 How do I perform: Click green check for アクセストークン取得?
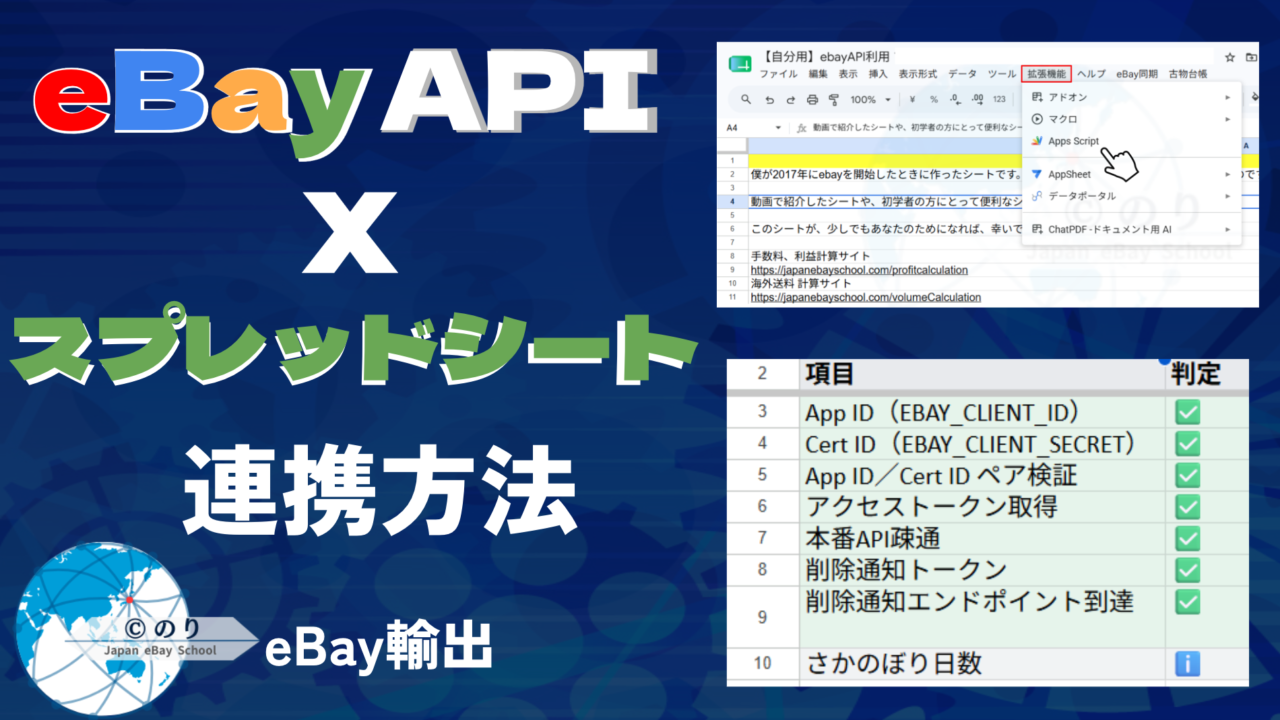pyautogui.click(x=1187, y=507)
